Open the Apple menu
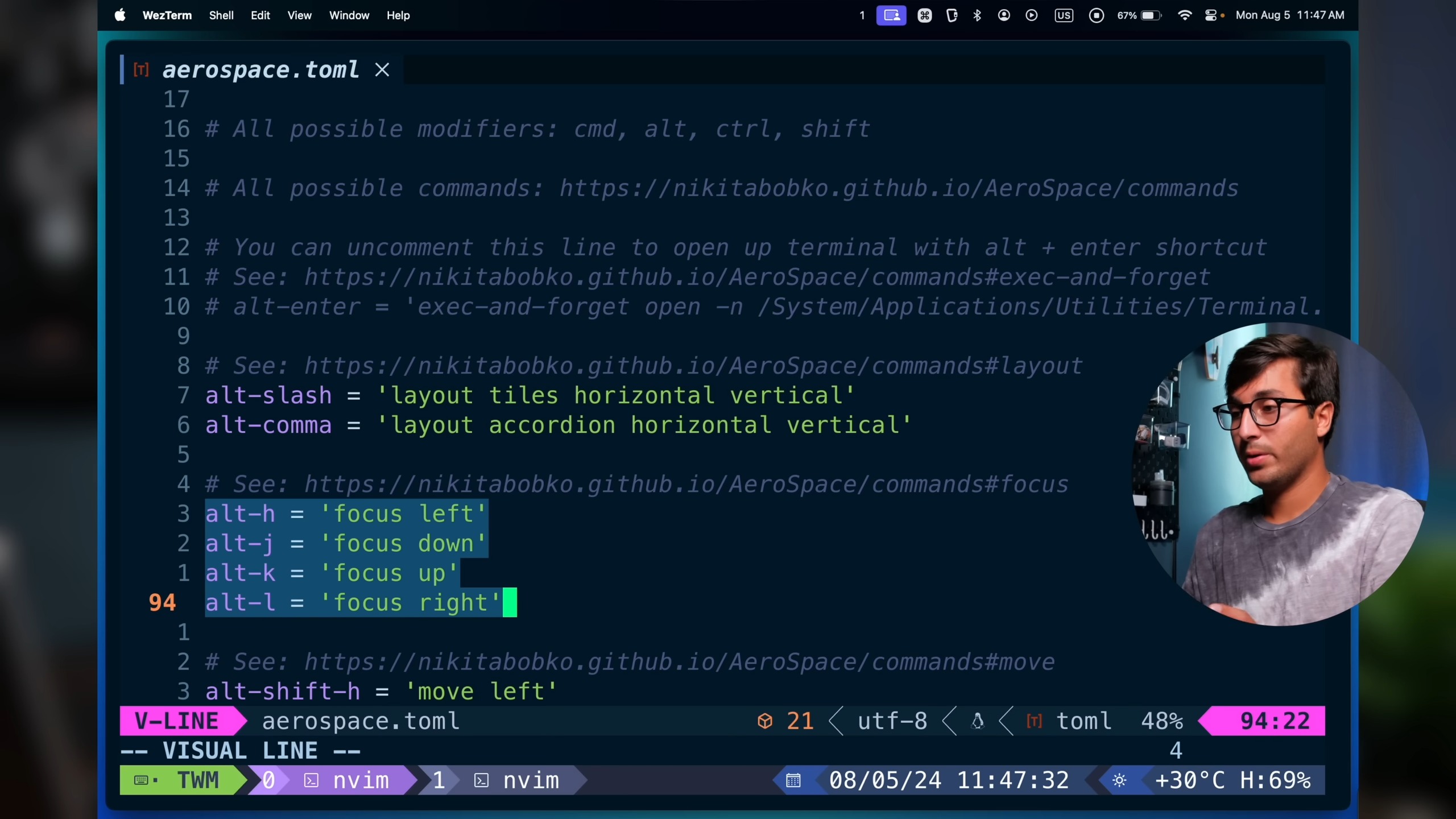Image resolution: width=1456 pixels, height=819 pixels. point(120,15)
